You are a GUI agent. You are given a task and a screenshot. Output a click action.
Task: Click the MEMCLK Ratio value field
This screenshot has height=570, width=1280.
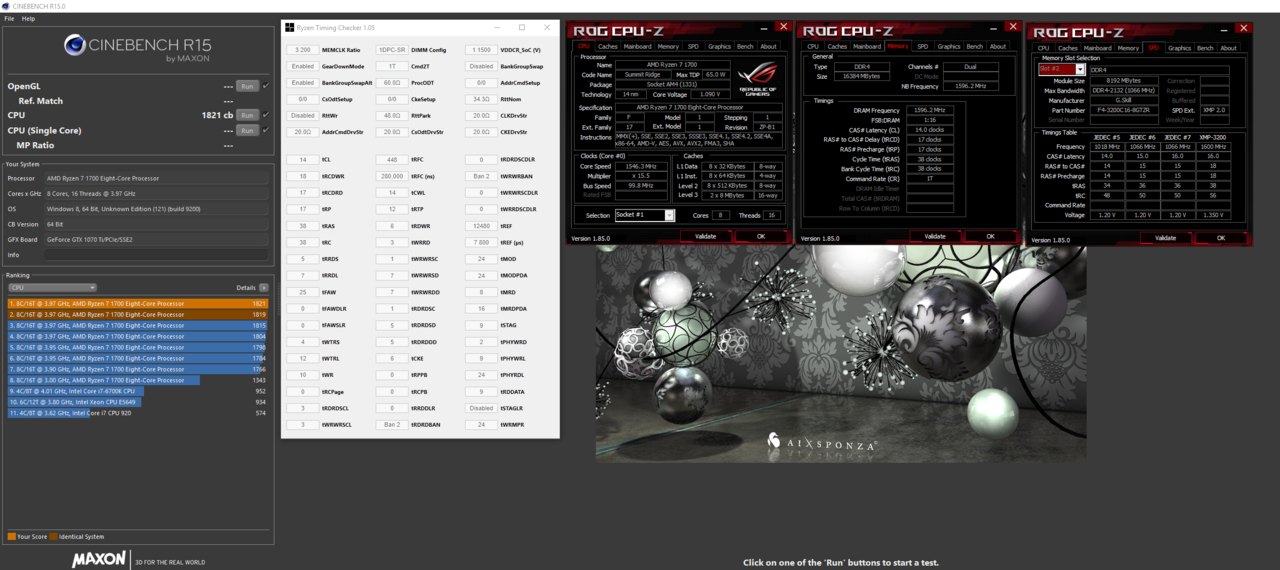(x=302, y=50)
